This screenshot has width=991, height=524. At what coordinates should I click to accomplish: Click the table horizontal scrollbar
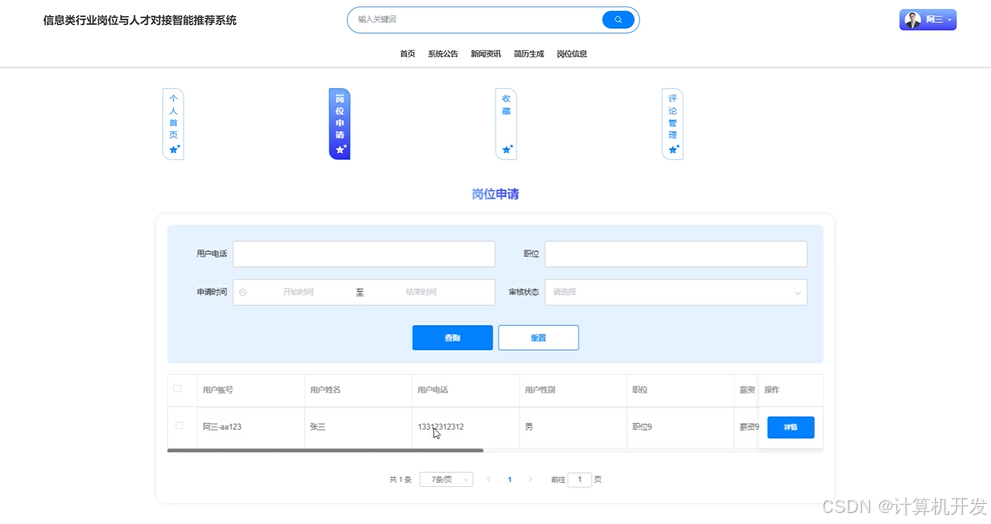tap(325, 451)
